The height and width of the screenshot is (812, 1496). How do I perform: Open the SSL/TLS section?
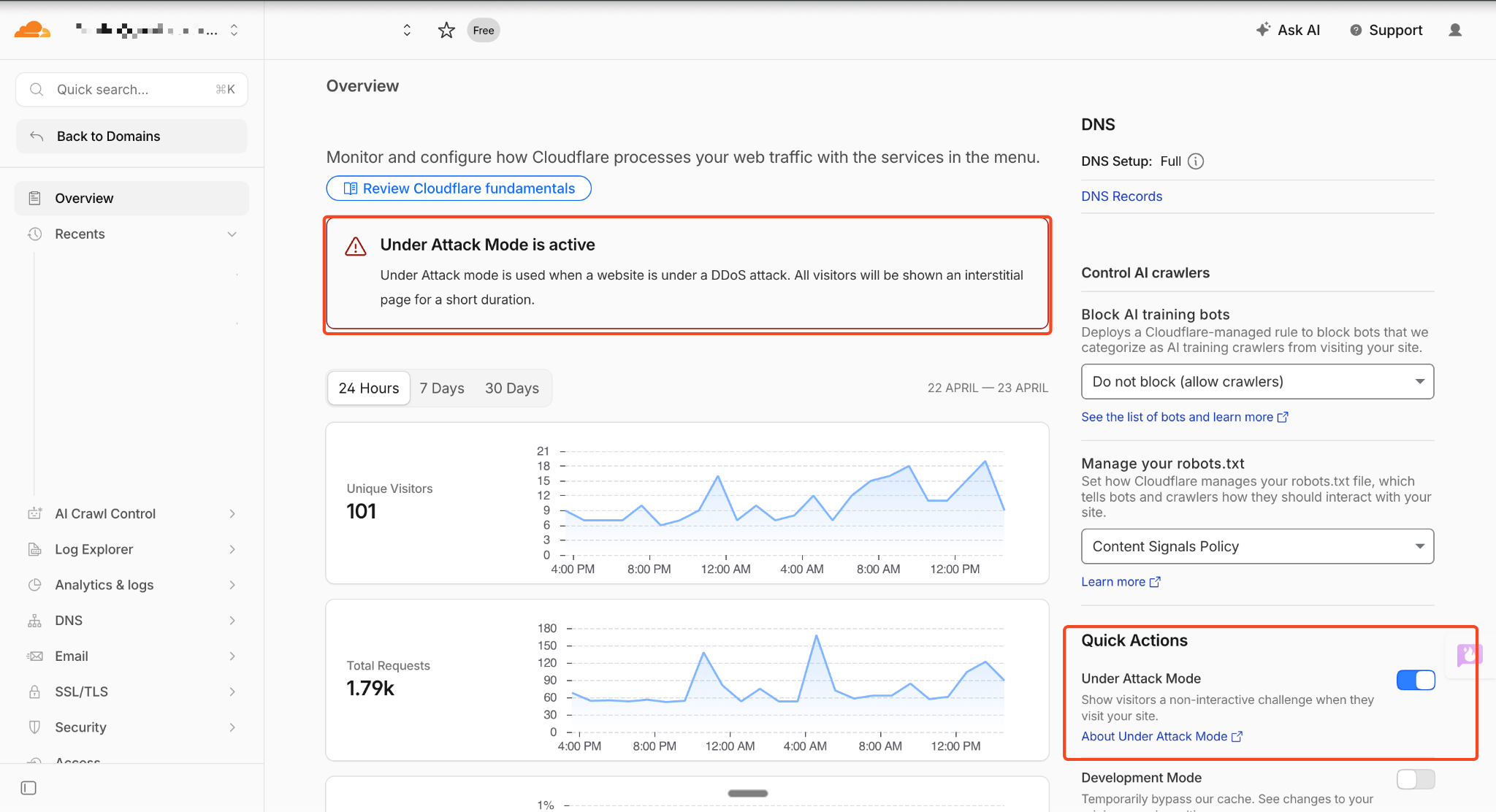81,691
